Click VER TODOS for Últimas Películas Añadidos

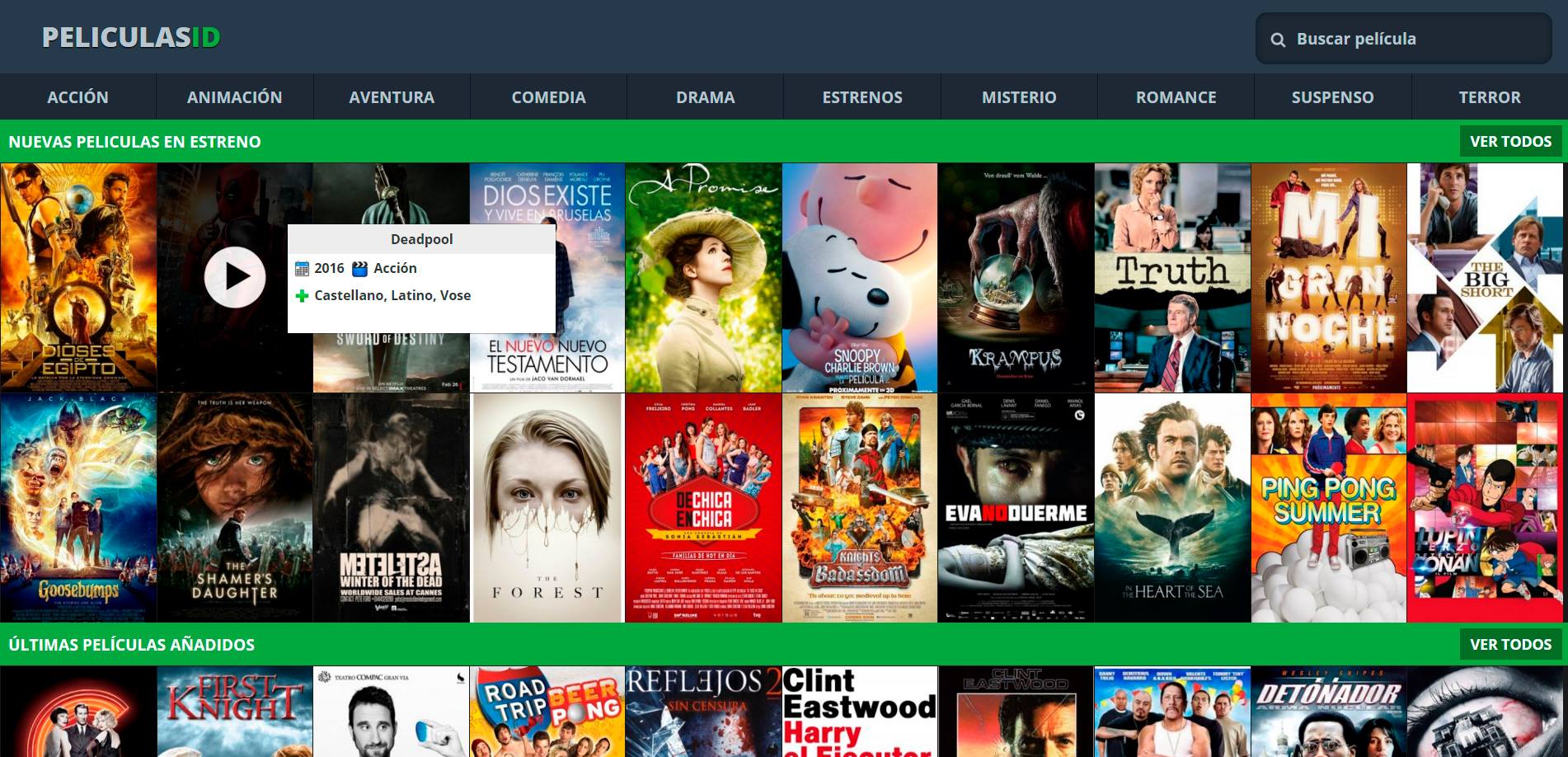pyautogui.click(x=1511, y=645)
